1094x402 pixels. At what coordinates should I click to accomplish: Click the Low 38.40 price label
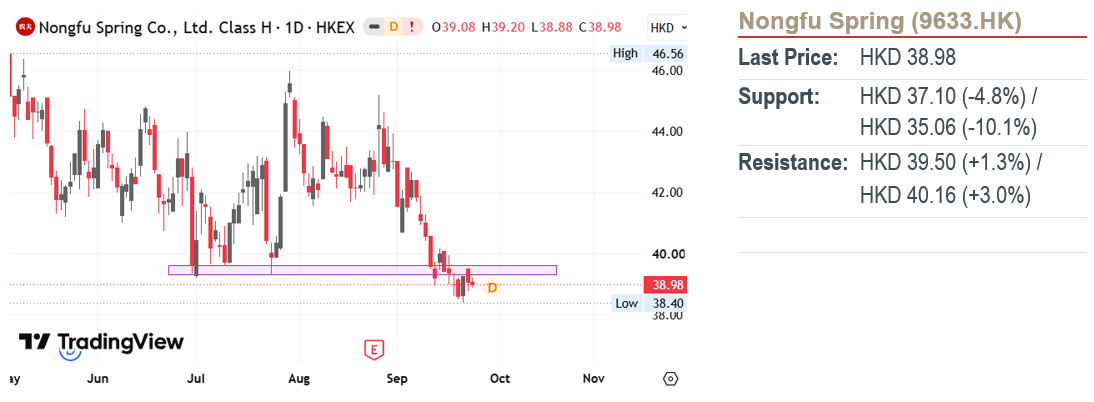point(648,303)
